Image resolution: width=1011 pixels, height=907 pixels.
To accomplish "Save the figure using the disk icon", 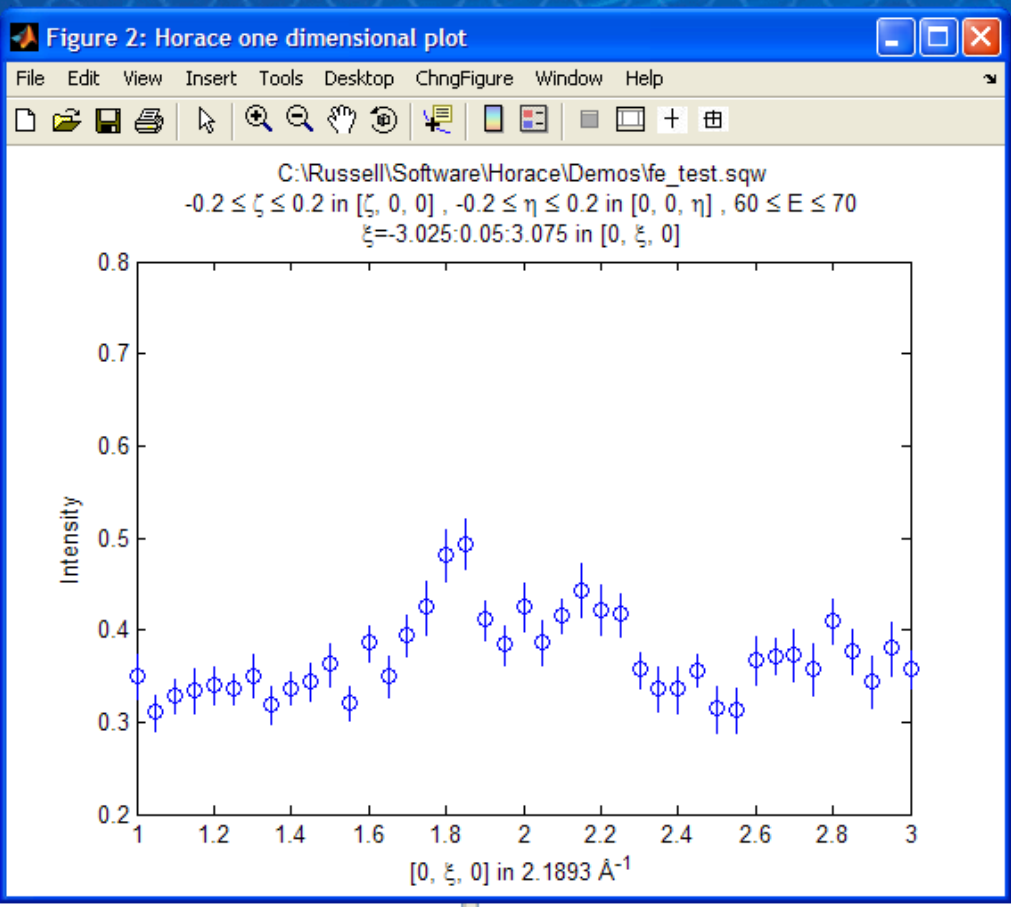I will [107, 121].
